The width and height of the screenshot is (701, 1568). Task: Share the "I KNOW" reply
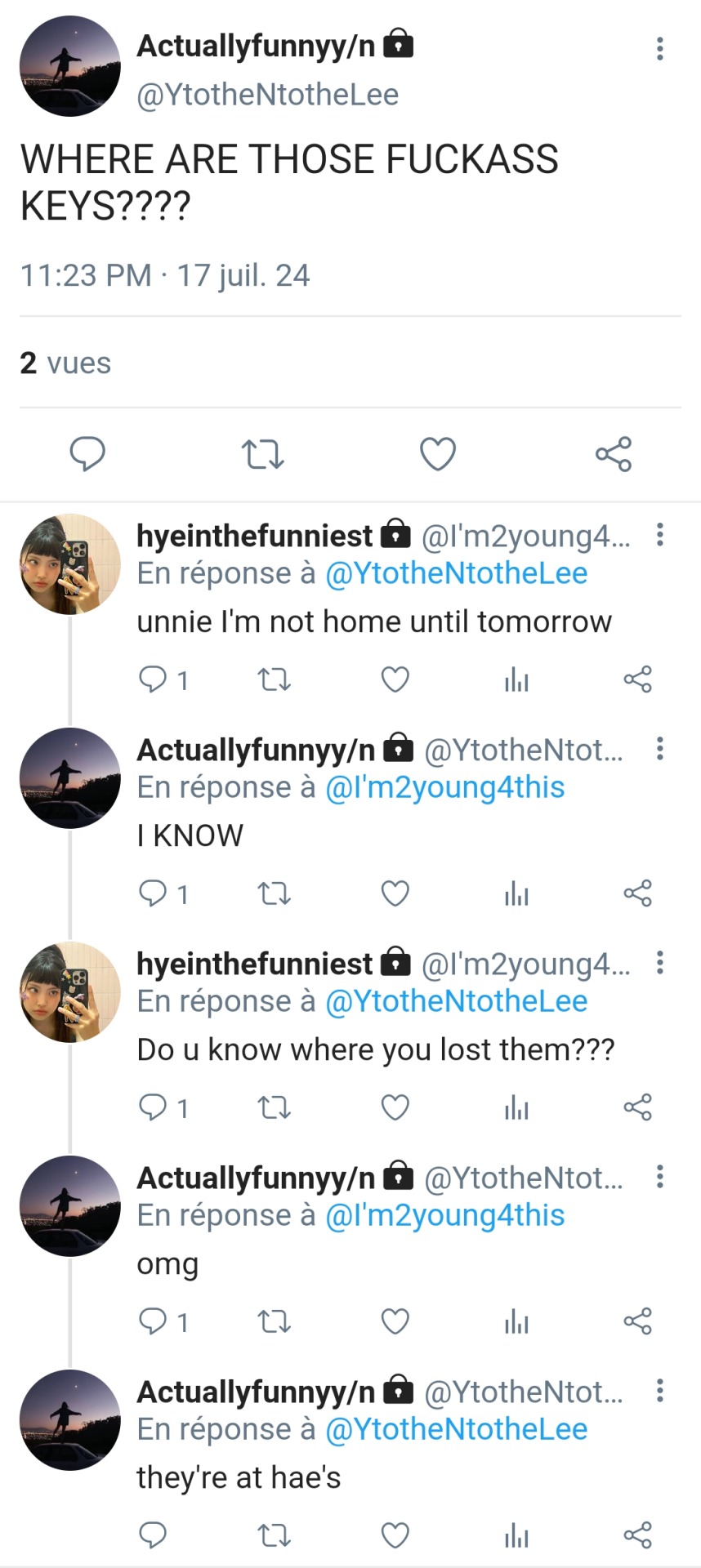(x=637, y=893)
